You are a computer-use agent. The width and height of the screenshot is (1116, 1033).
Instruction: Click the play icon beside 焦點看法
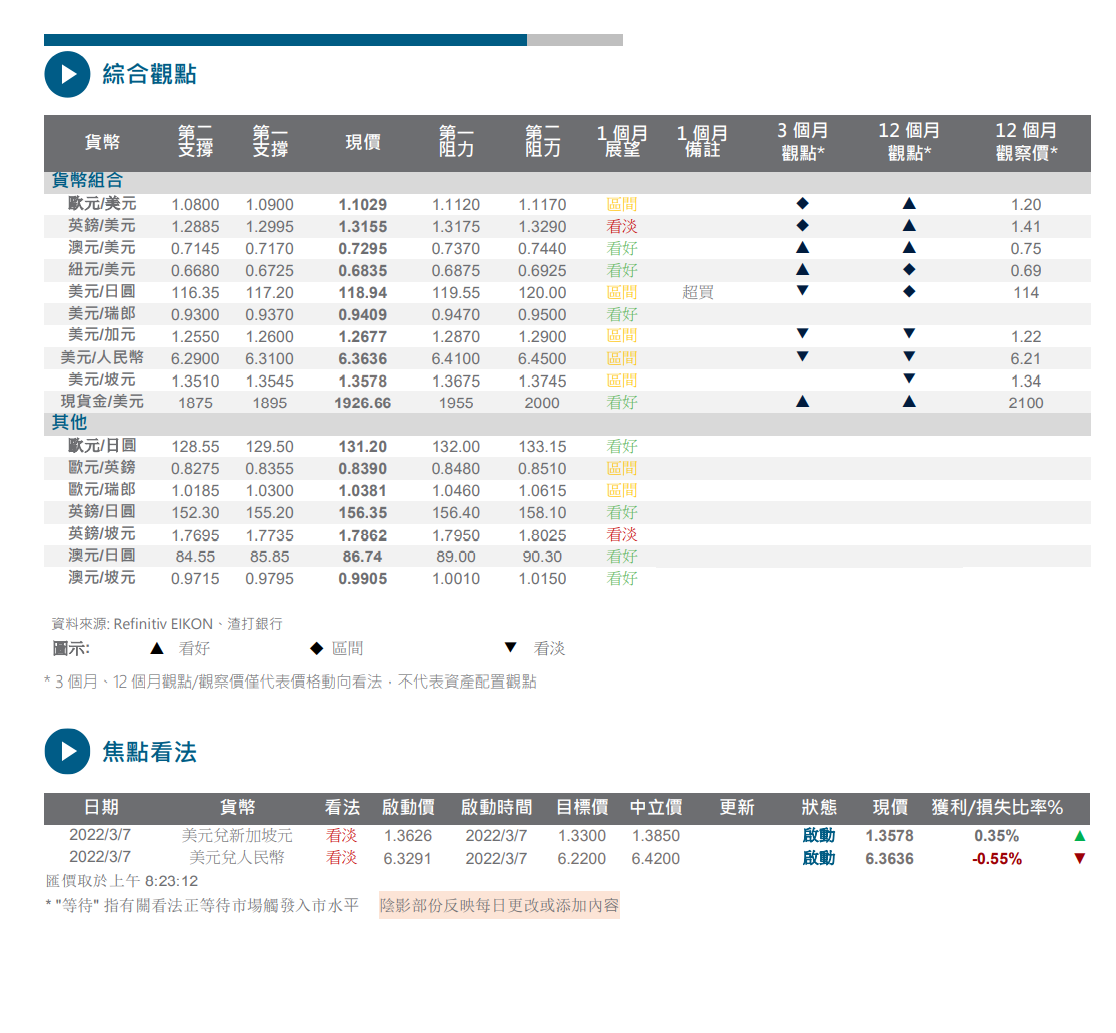point(67,751)
